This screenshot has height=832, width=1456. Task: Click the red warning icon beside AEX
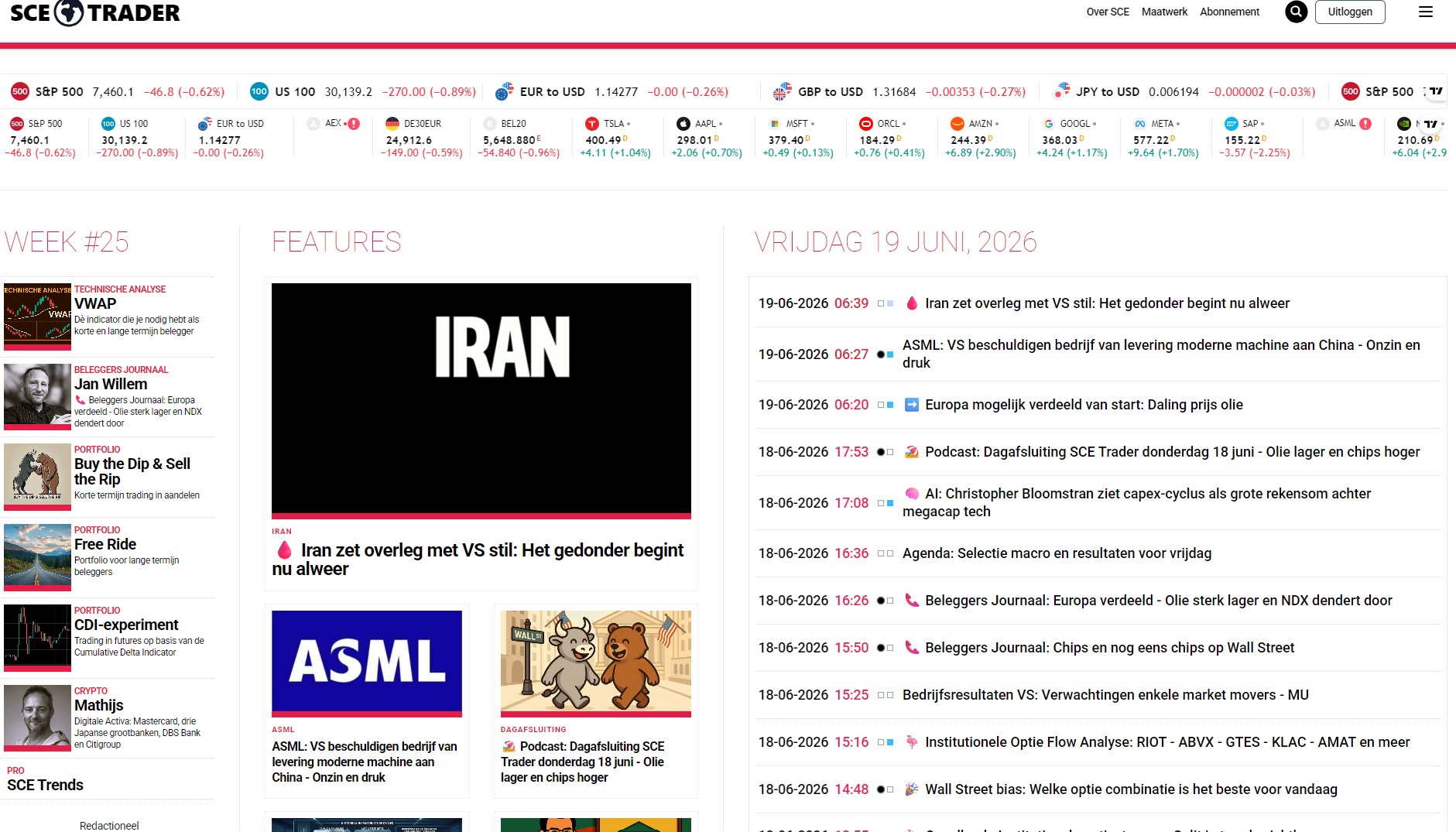click(354, 123)
